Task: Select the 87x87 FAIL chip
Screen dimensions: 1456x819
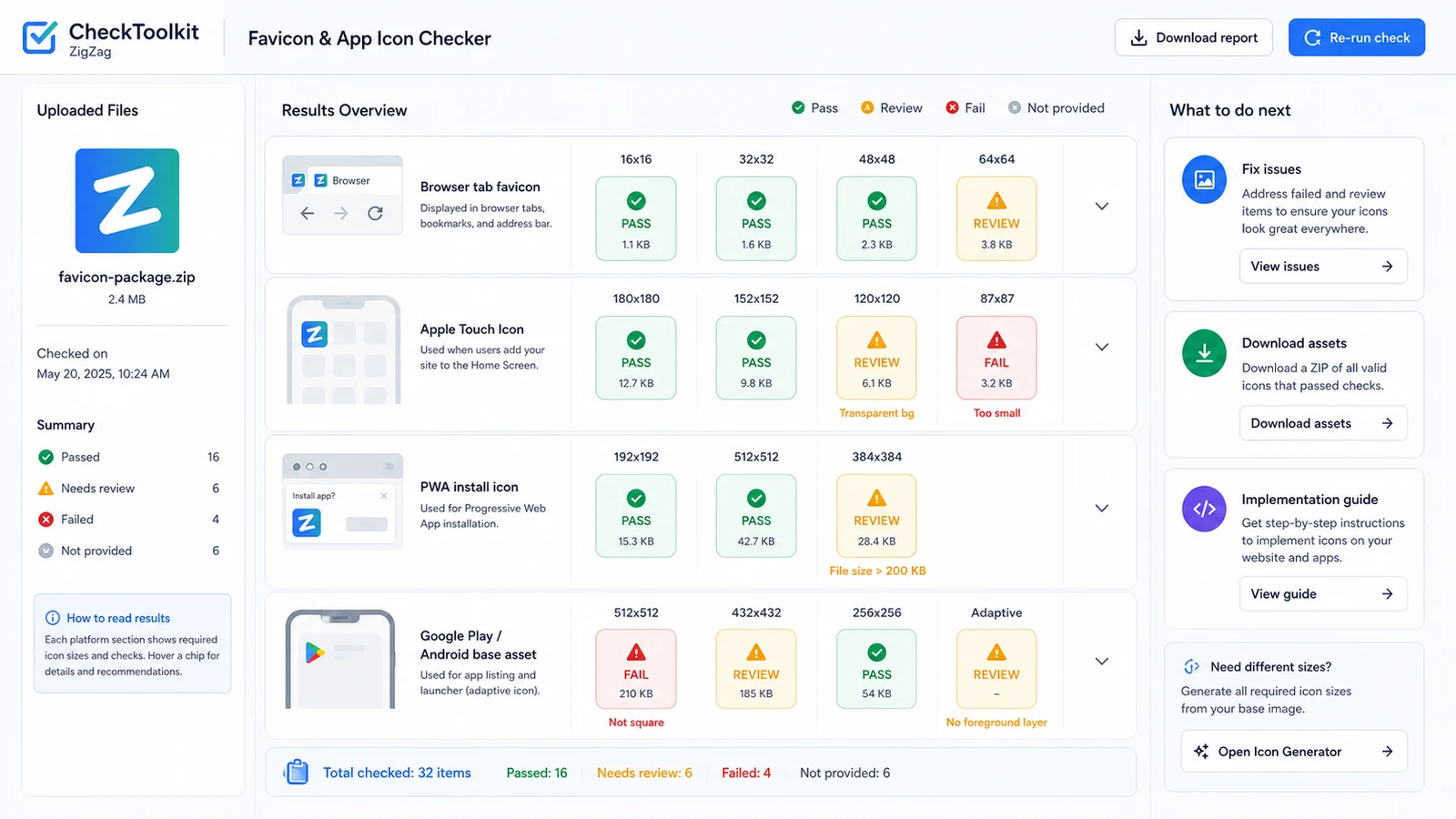Action: (996, 358)
